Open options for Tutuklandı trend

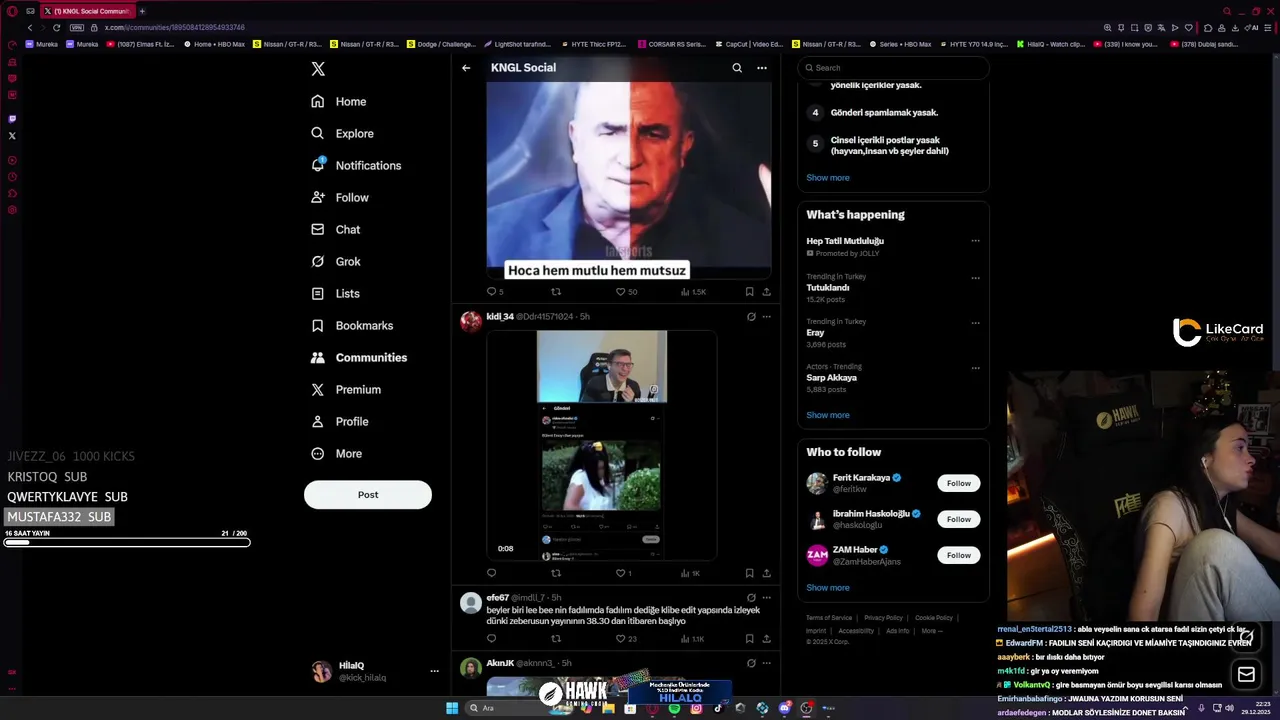point(975,278)
